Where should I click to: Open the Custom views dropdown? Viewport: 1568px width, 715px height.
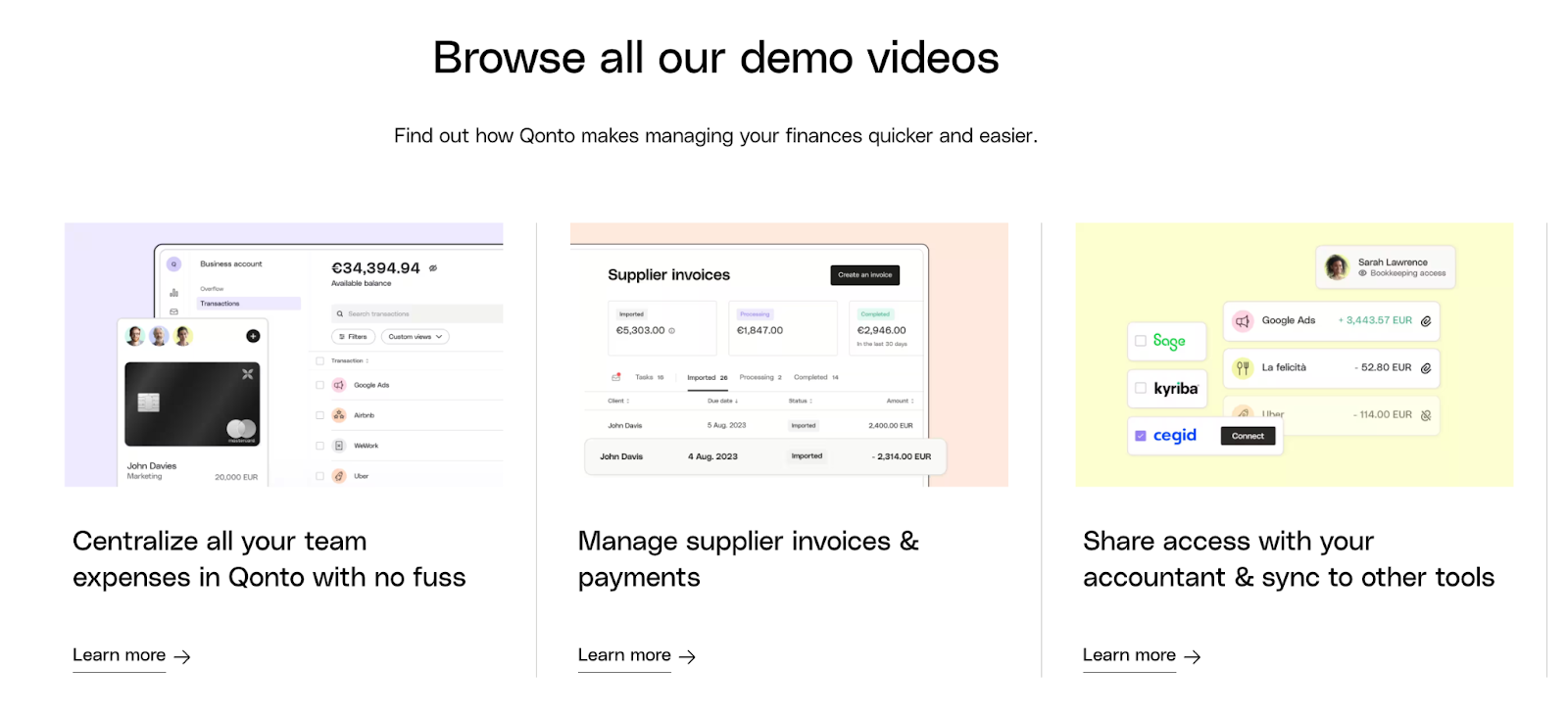tap(416, 337)
